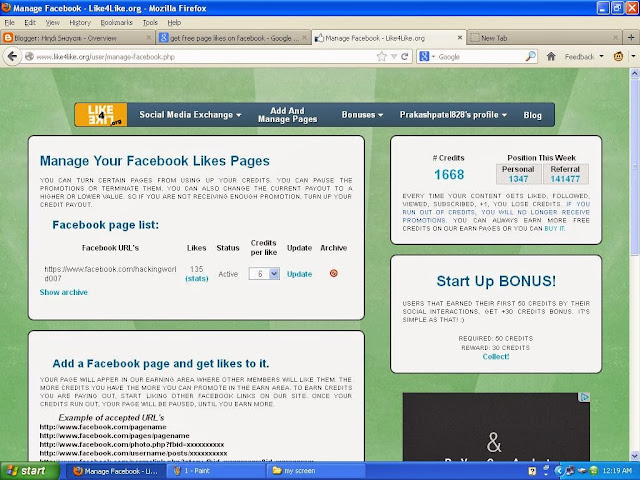Viewport: 640px width, 480px height.
Task: Open the Bookmarks menu
Action: pos(116,22)
